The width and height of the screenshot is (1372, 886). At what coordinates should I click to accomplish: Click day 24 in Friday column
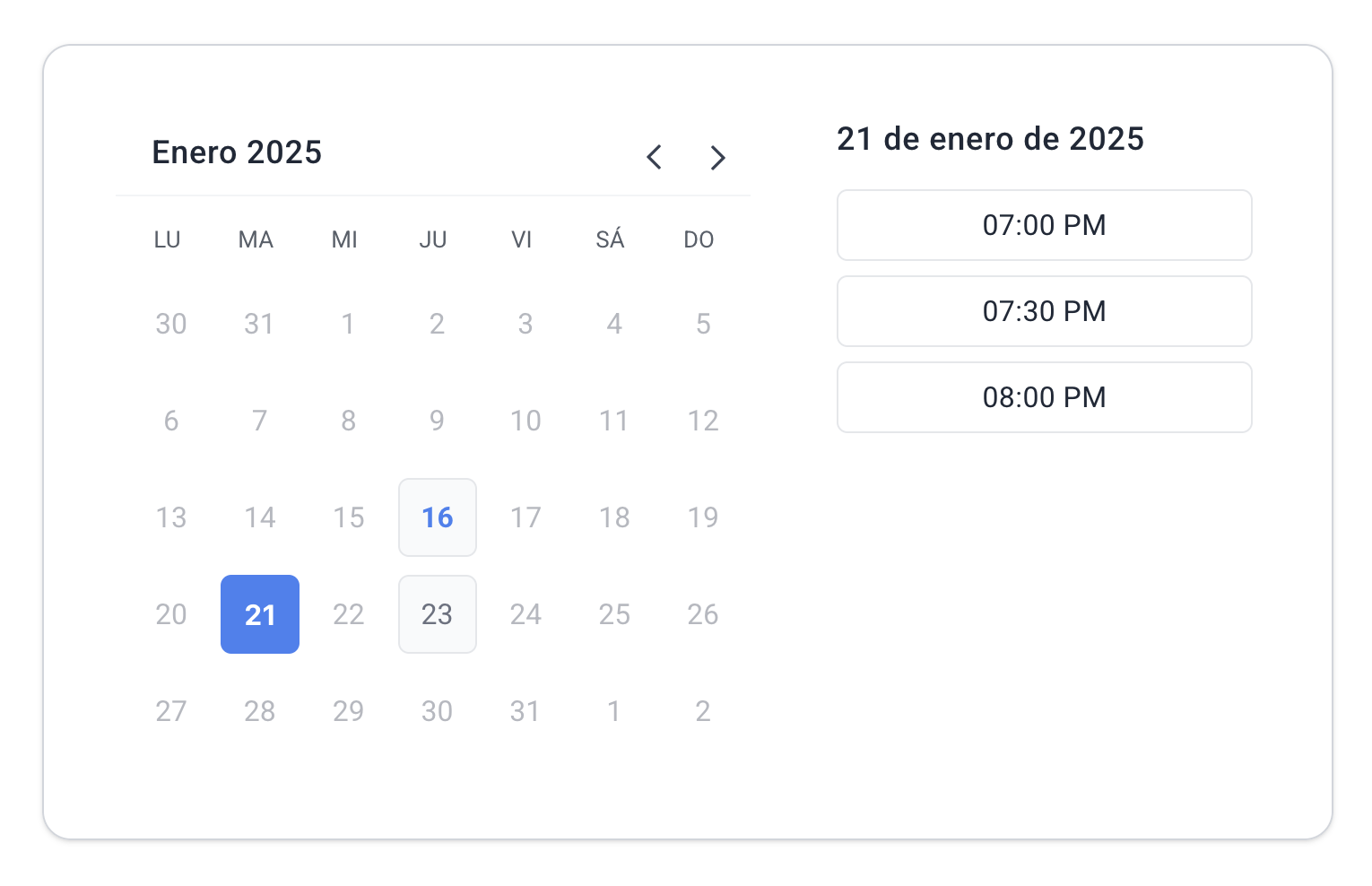[x=525, y=614]
